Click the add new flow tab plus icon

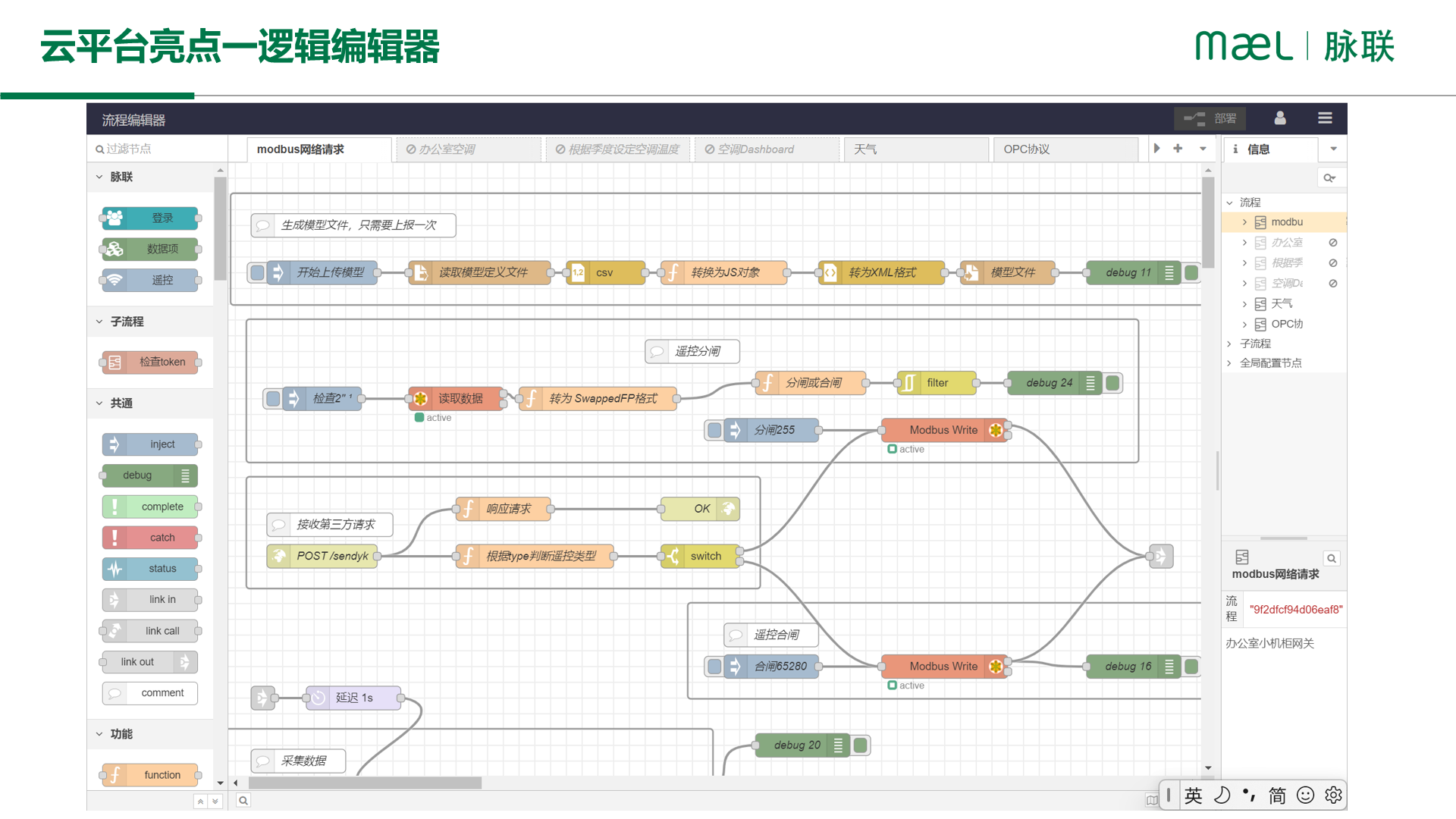point(1178,149)
